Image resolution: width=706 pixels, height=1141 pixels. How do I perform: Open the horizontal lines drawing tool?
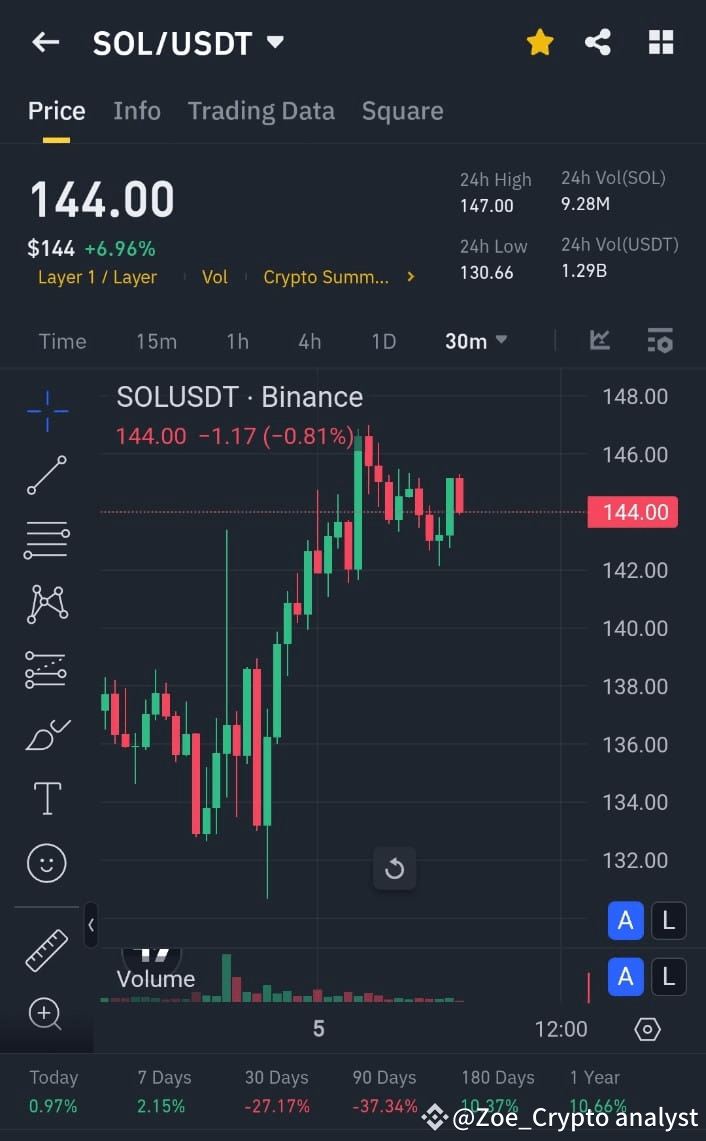(x=46, y=540)
